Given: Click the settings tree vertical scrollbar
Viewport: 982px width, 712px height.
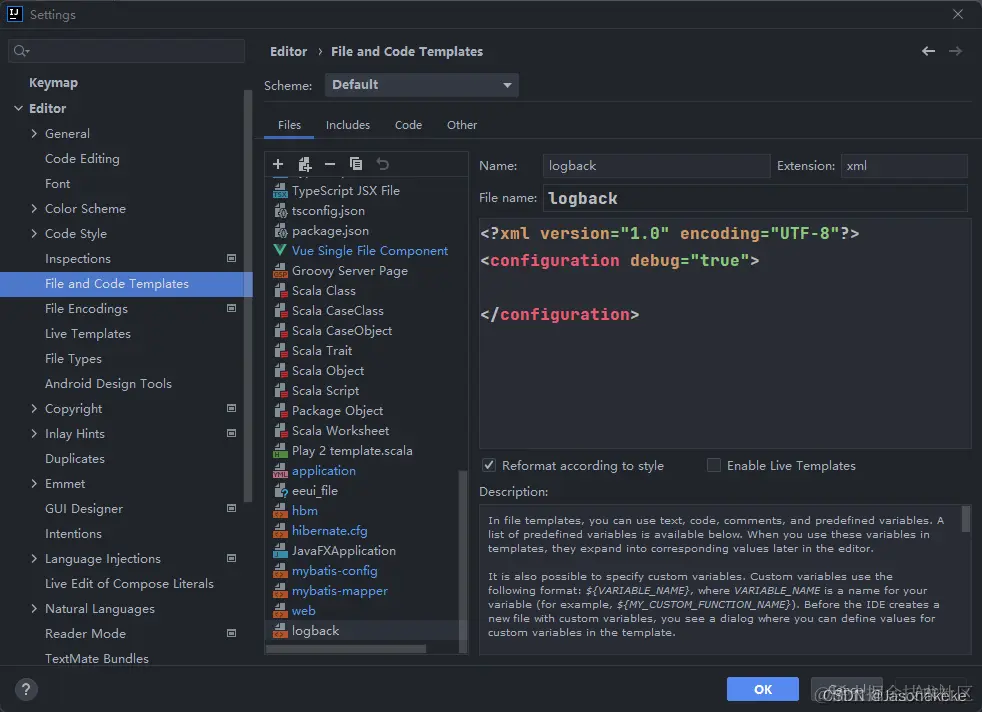Looking at the screenshot, I should [x=248, y=296].
